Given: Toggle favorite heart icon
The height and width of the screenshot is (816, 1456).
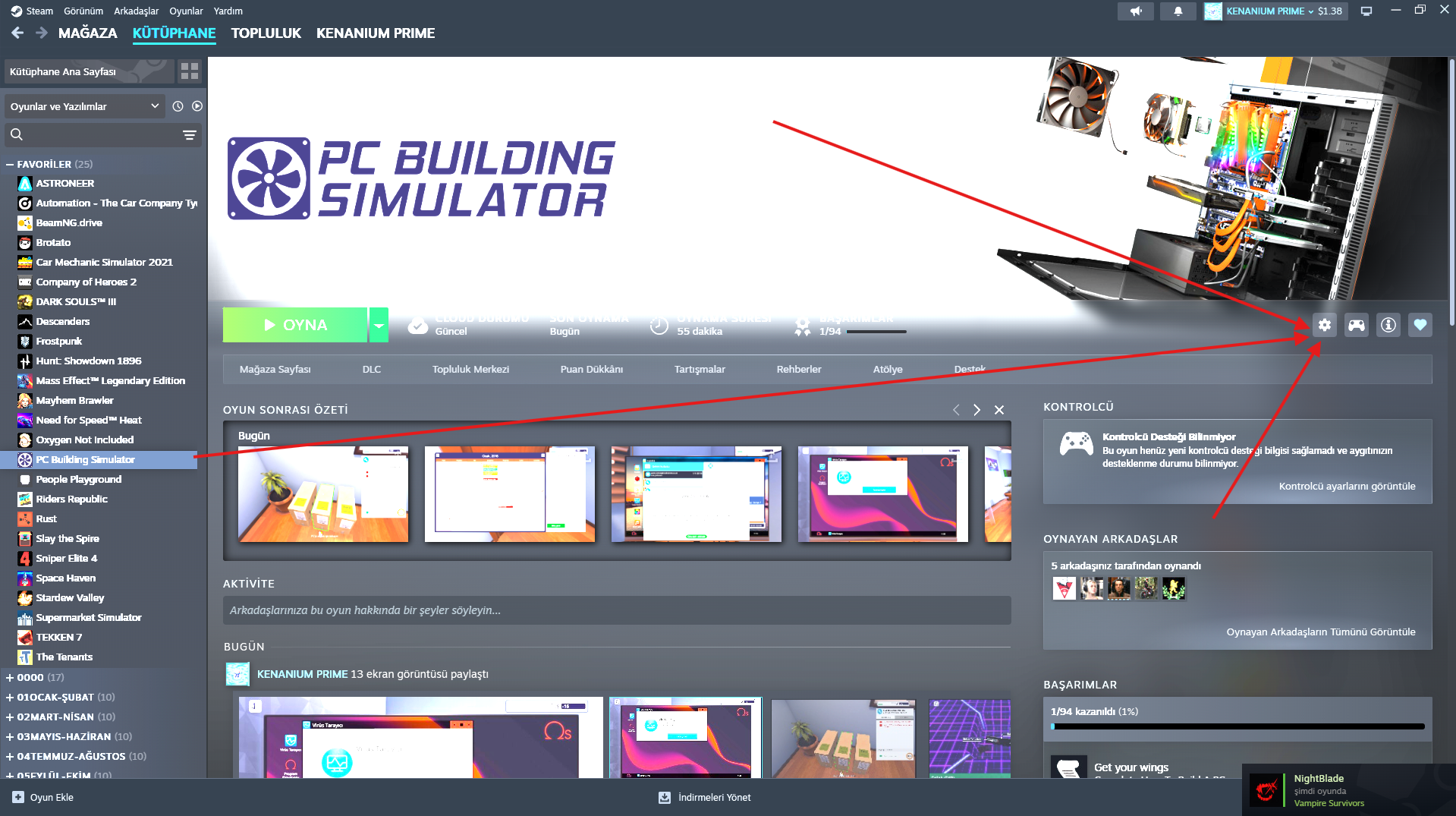Looking at the screenshot, I should (x=1420, y=325).
